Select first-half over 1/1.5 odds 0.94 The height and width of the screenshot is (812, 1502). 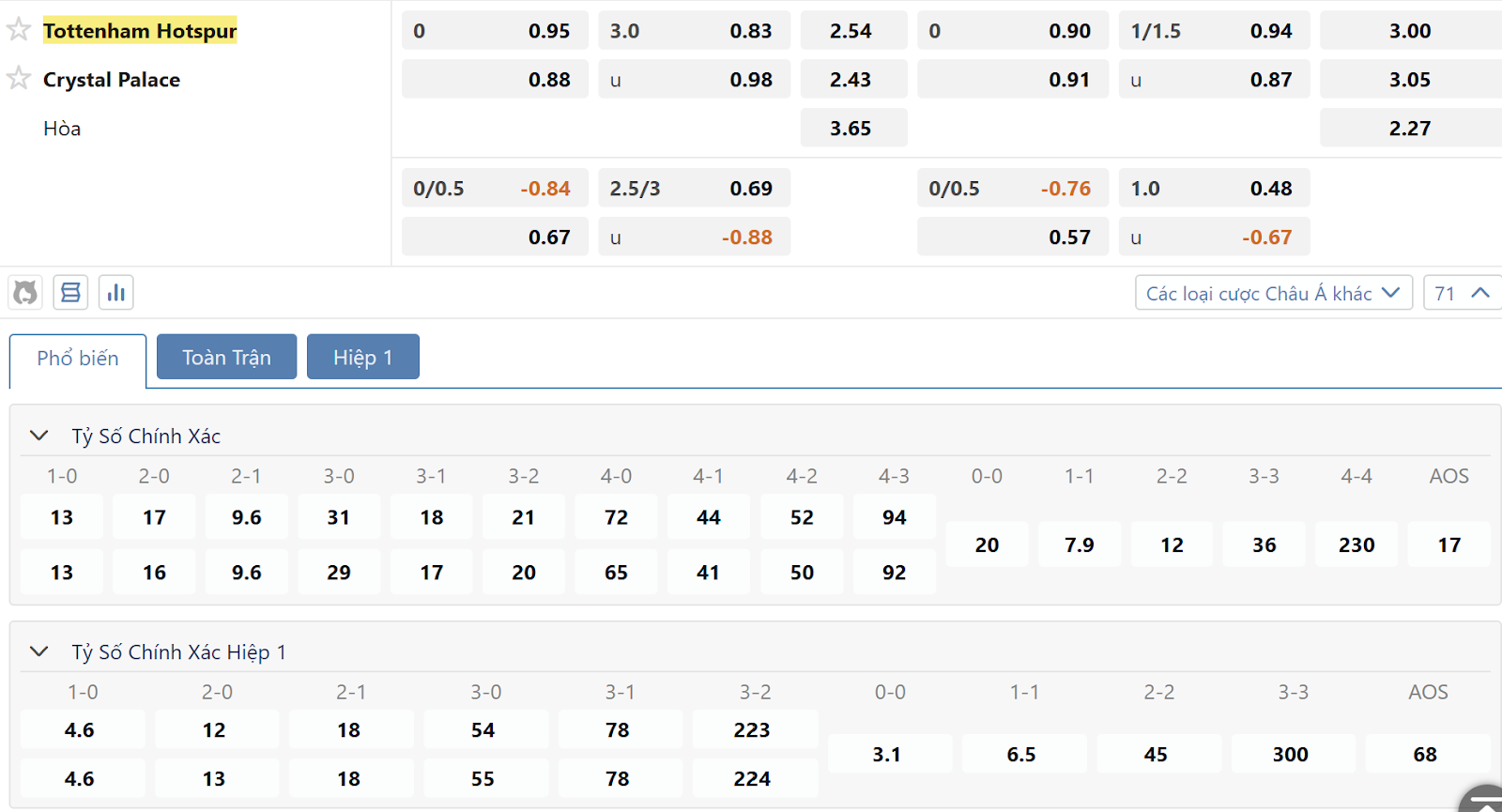(1215, 31)
